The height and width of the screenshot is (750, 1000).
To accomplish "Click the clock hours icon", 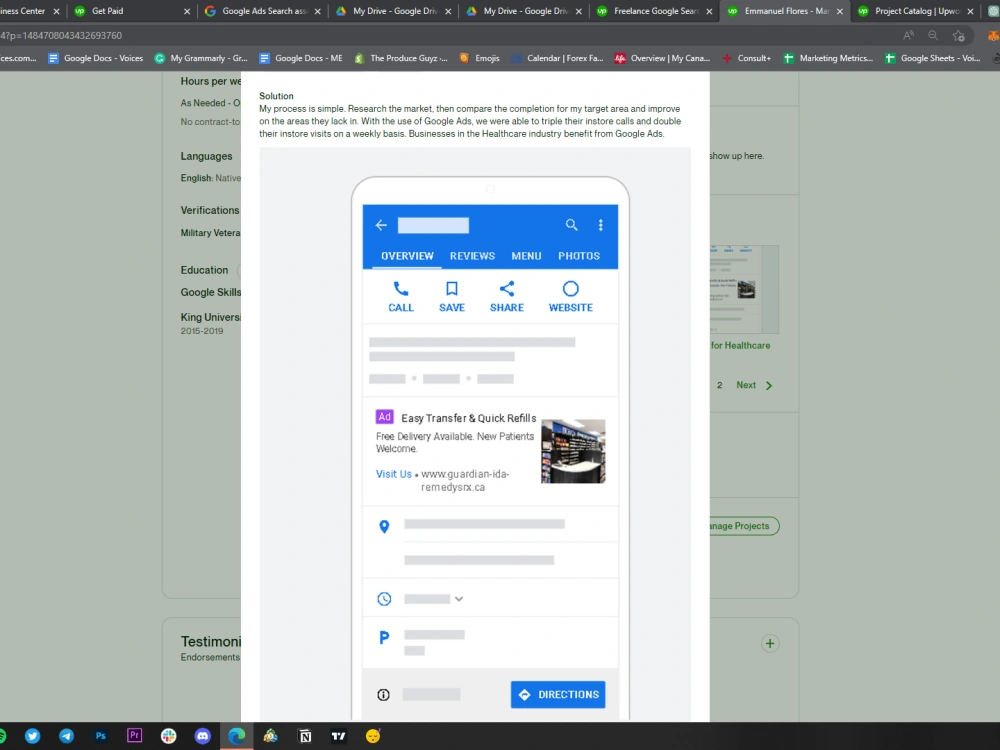I will 384,599.
